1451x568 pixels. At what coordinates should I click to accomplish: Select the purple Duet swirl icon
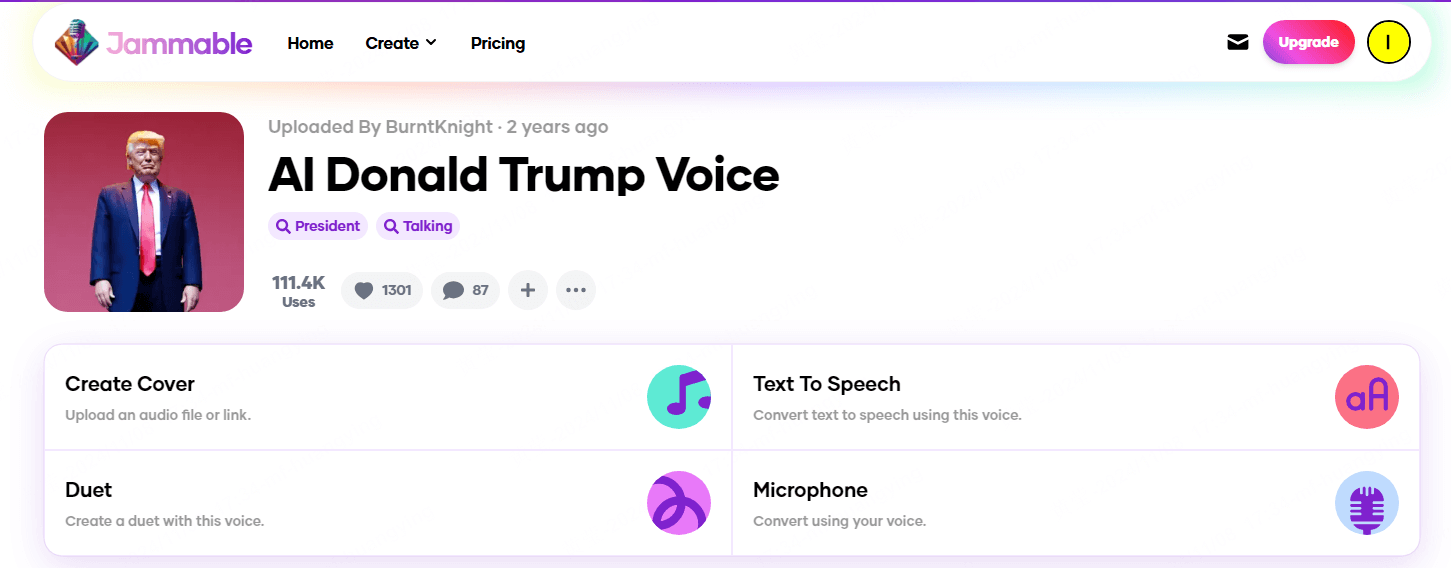coord(679,503)
